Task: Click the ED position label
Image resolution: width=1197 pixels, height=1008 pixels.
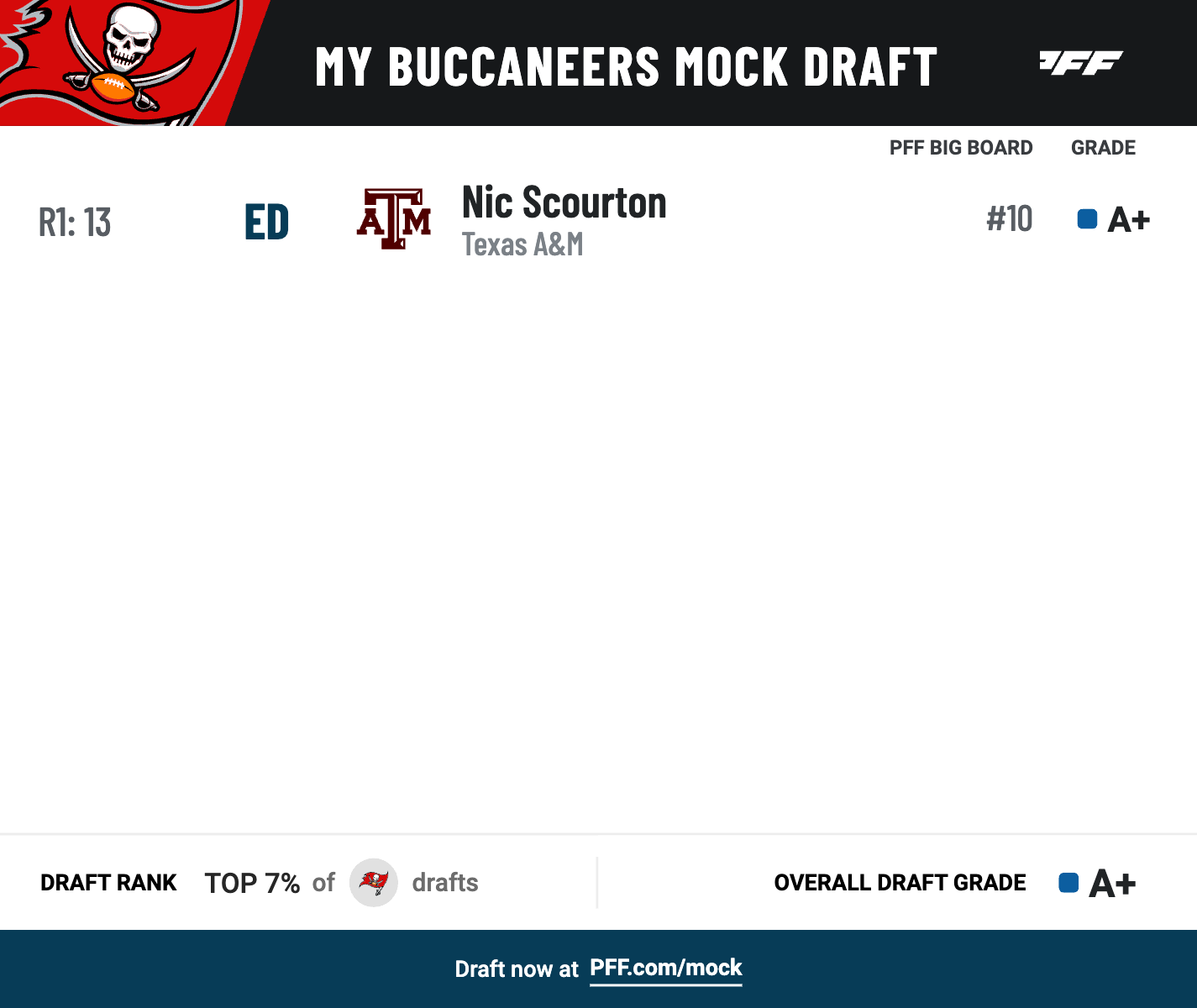Action: 267,223
